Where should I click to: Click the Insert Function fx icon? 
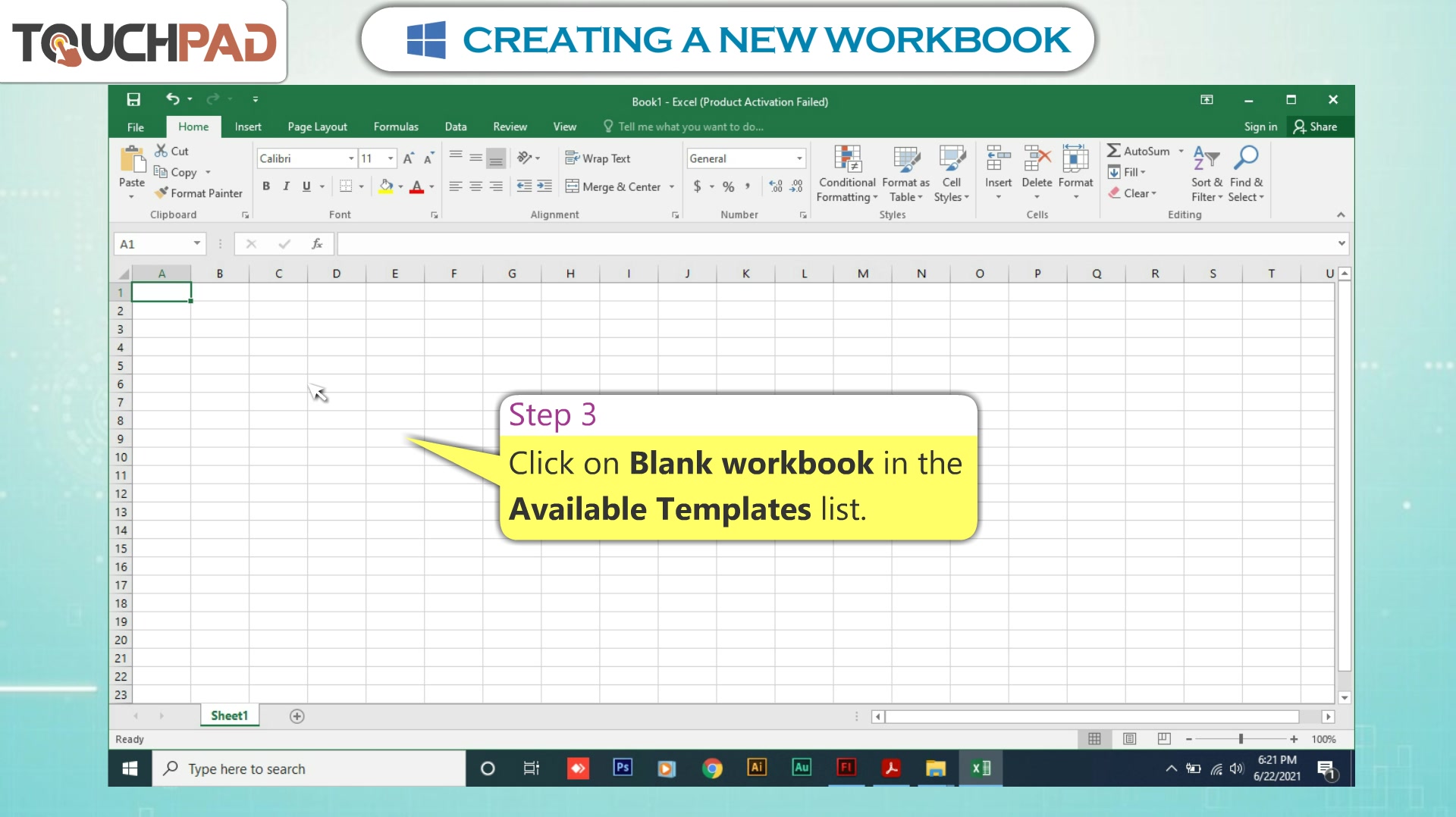pyautogui.click(x=317, y=244)
